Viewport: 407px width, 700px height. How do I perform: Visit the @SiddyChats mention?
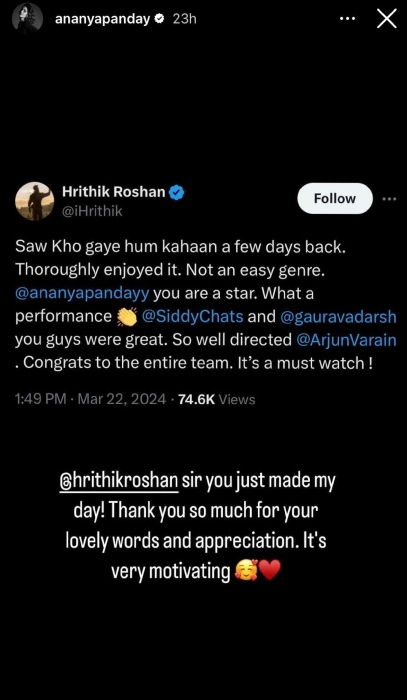pos(192,317)
